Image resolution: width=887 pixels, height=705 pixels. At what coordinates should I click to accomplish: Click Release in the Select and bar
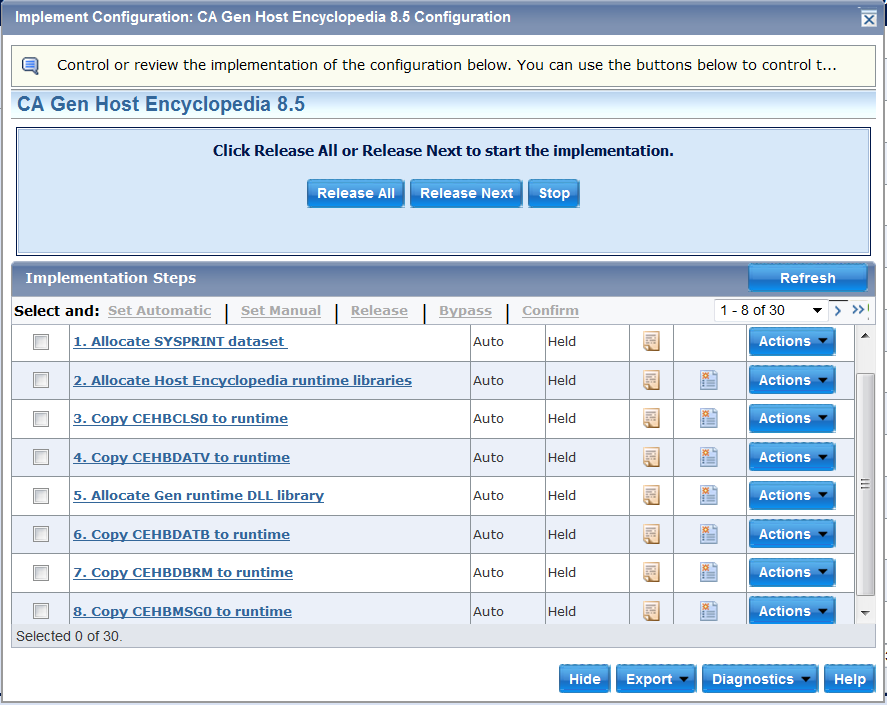pos(379,311)
